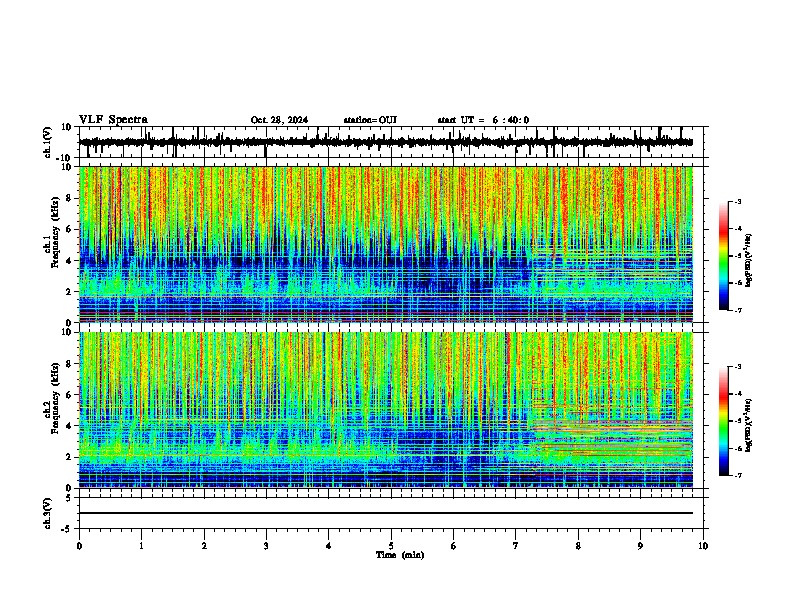Click the flat ch.3(V) trace line
The height and width of the screenshot is (612, 792).
[x=386, y=513]
